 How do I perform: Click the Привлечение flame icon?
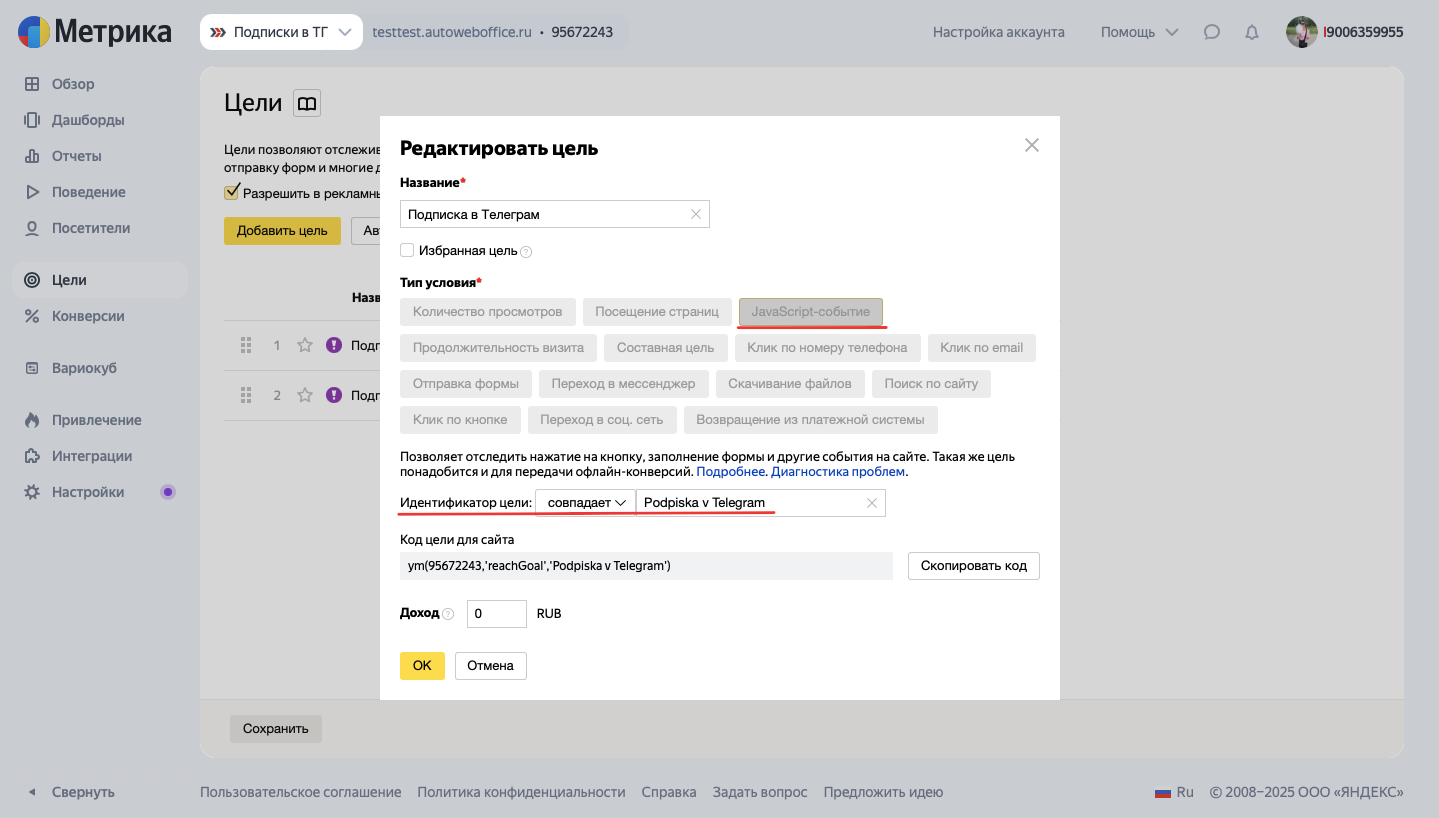point(32,420)
